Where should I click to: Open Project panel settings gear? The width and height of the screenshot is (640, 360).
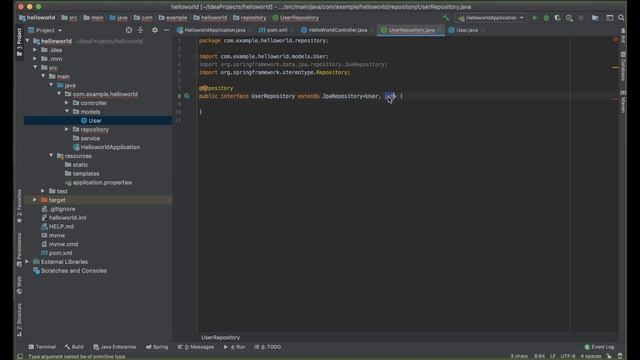point(155,30)
